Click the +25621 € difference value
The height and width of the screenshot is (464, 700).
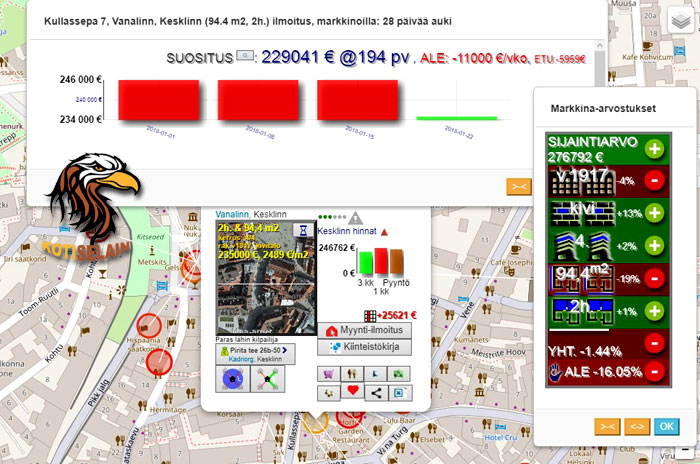coord(397,316)
